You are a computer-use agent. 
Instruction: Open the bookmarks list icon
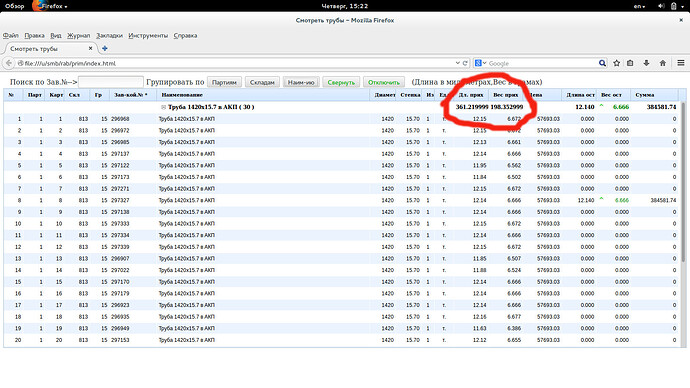[630, 63]
